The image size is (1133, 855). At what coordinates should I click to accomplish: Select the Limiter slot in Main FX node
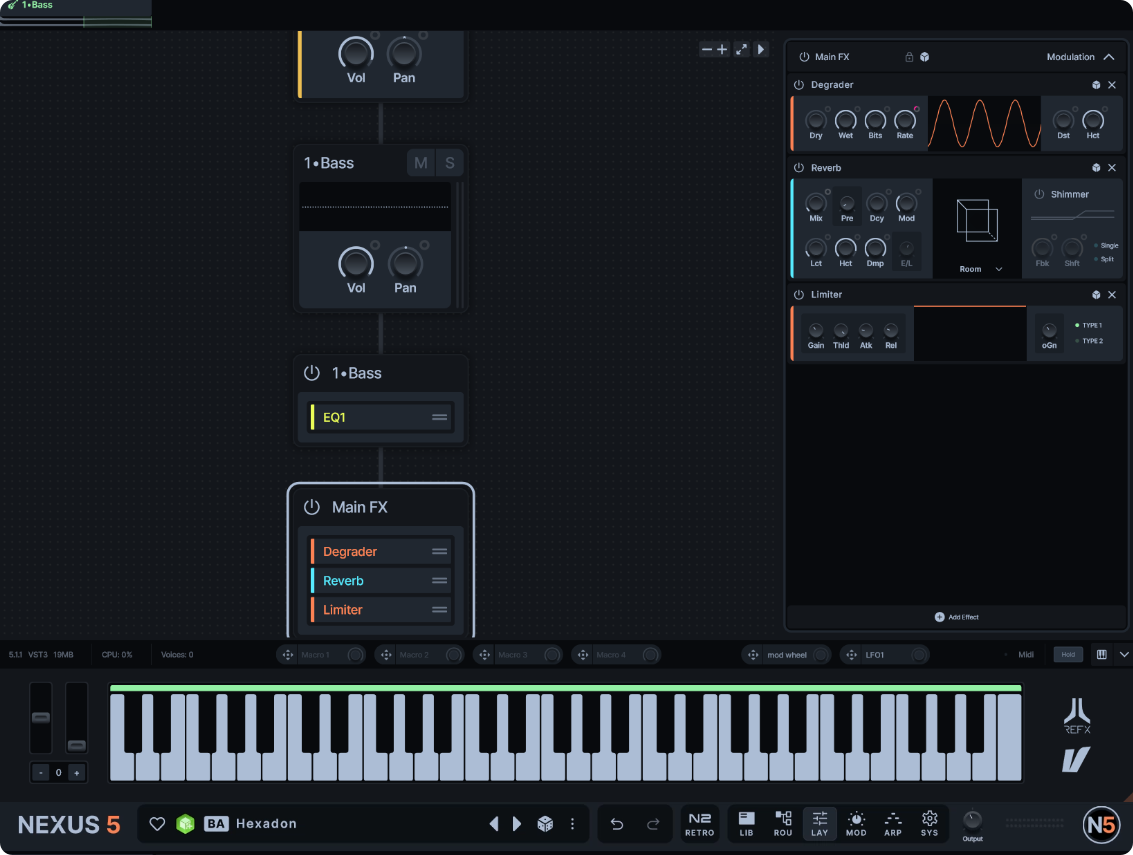click(380, 610)
